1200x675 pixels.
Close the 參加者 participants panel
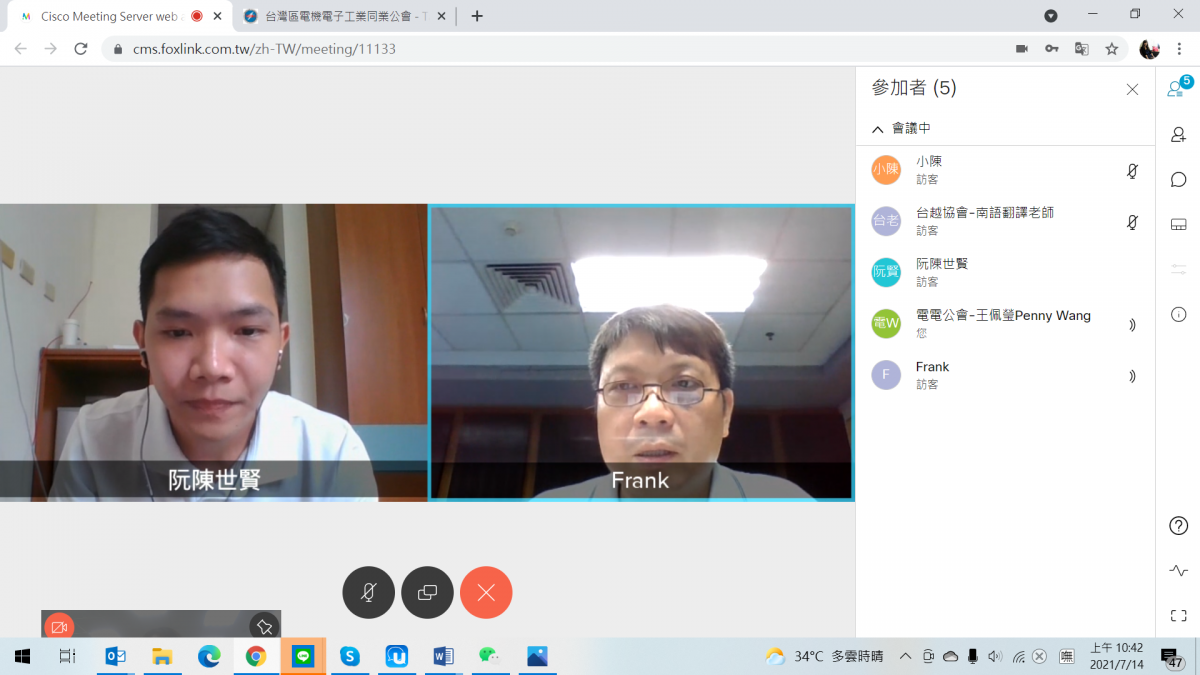pyautogui.click(x=1132, y=89)
